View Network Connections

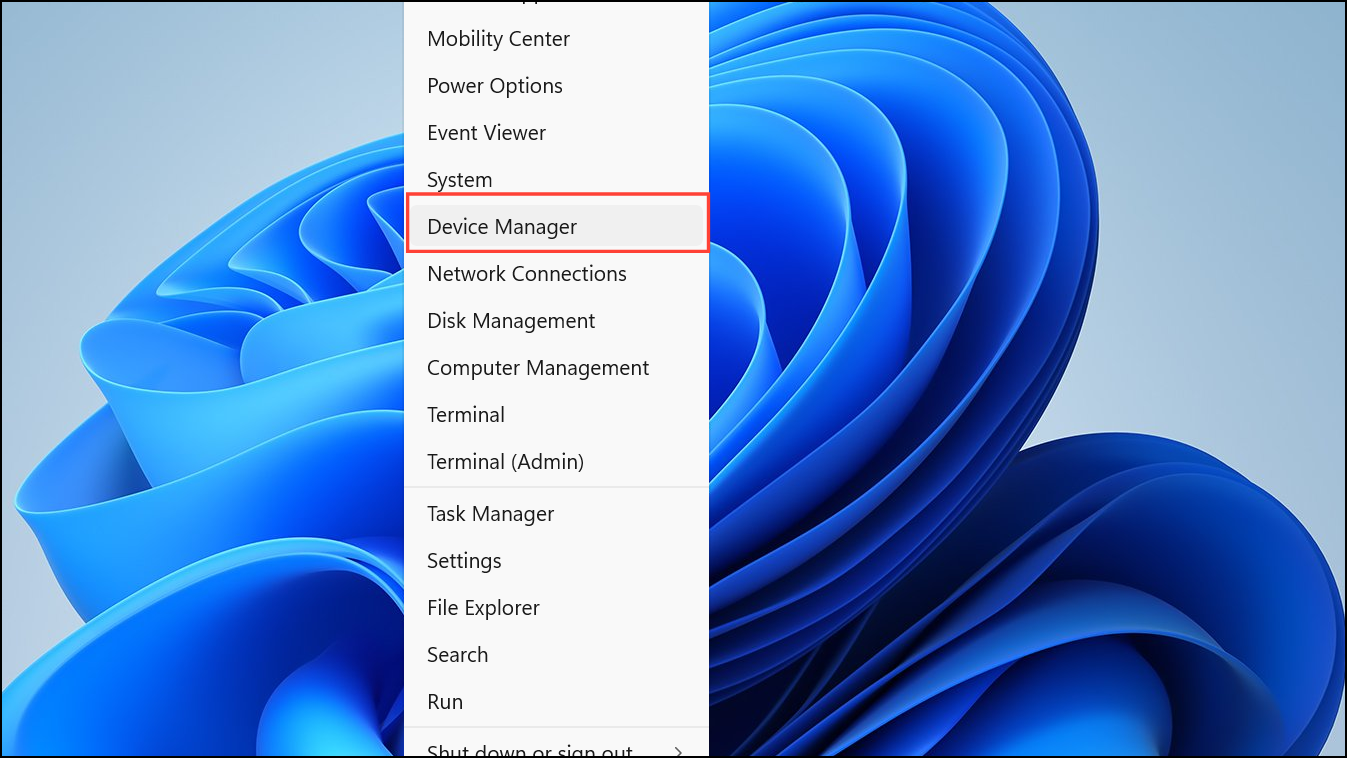point(527,273)
